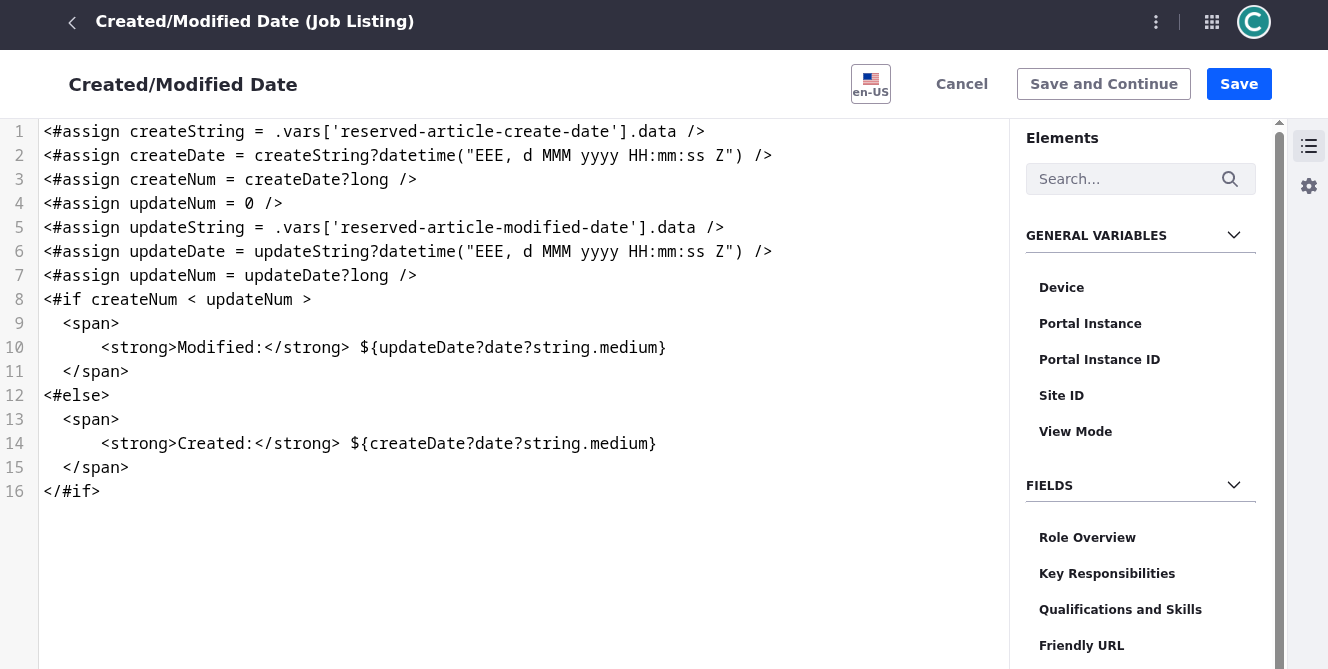Click the scrollbar up arrow
The width and height of the screenshot is (1328, 669).
click(x=1279, y=123)
